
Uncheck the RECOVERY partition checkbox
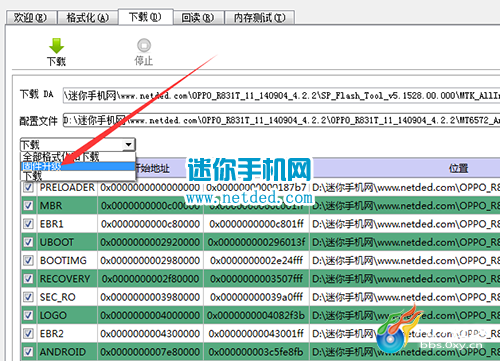(x=28, y=279)
